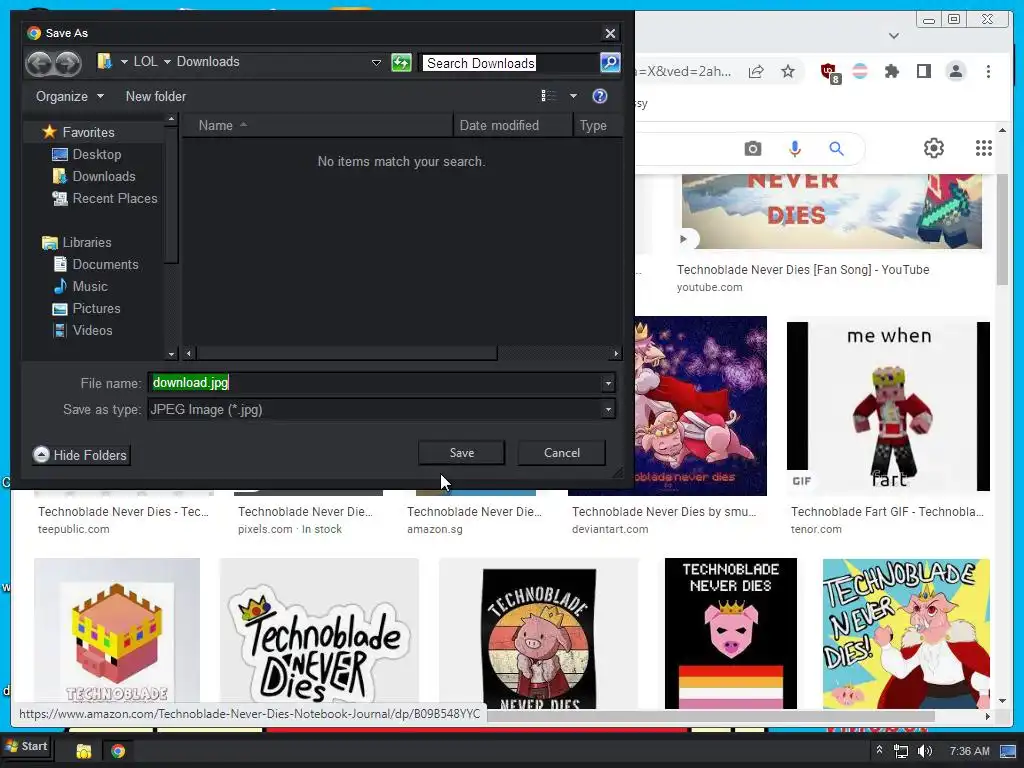Click the Chrome share icon in address bar
Image resolution: width=1024 pixels, height=768 pixels.
pos(756,71)
